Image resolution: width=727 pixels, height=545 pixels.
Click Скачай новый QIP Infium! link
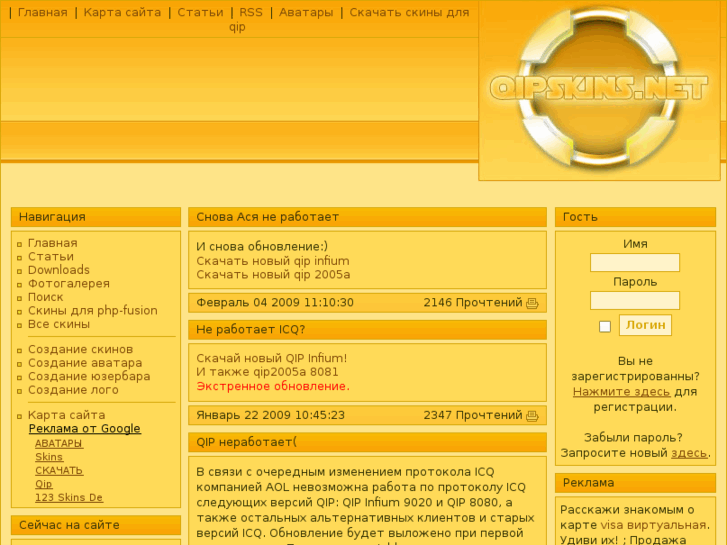coord(272,359)
